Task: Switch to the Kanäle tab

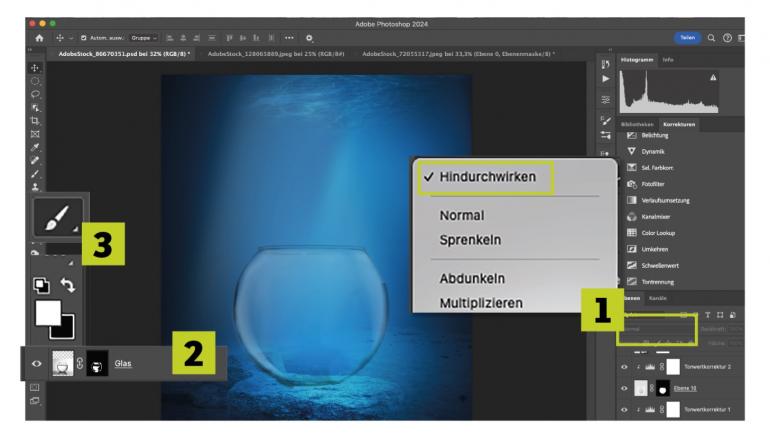Action: [x=658, y=299]
